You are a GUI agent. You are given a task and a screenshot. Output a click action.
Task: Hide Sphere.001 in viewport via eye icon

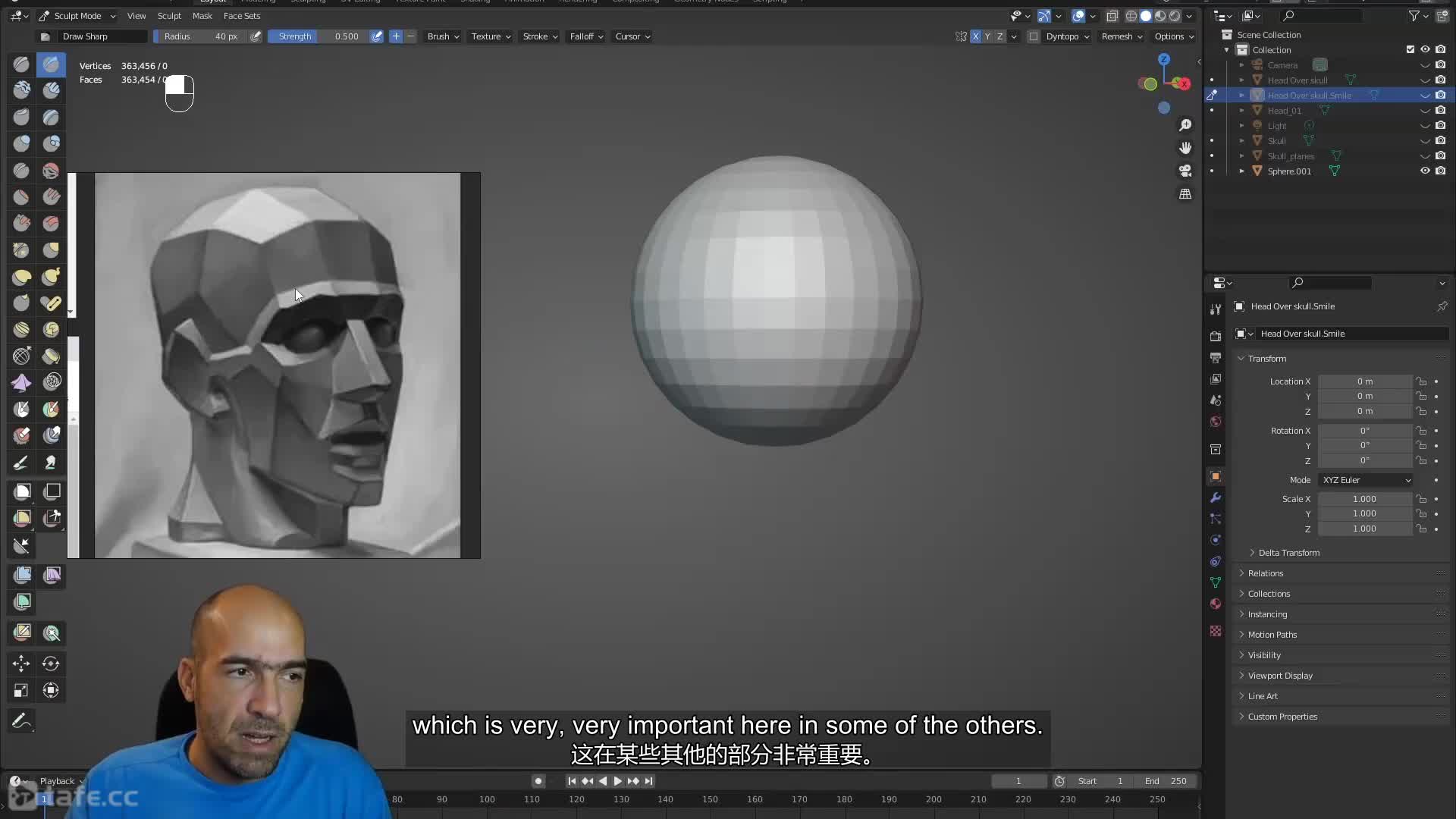[x=1425, y=171]
